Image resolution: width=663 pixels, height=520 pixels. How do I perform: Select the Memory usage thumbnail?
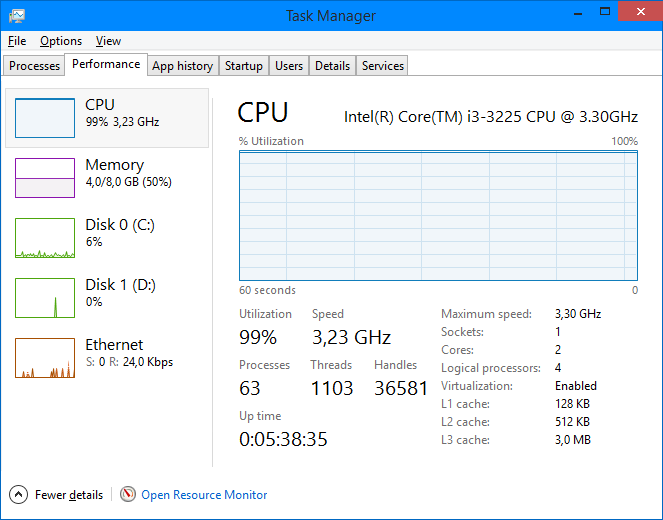pos(45,178)
